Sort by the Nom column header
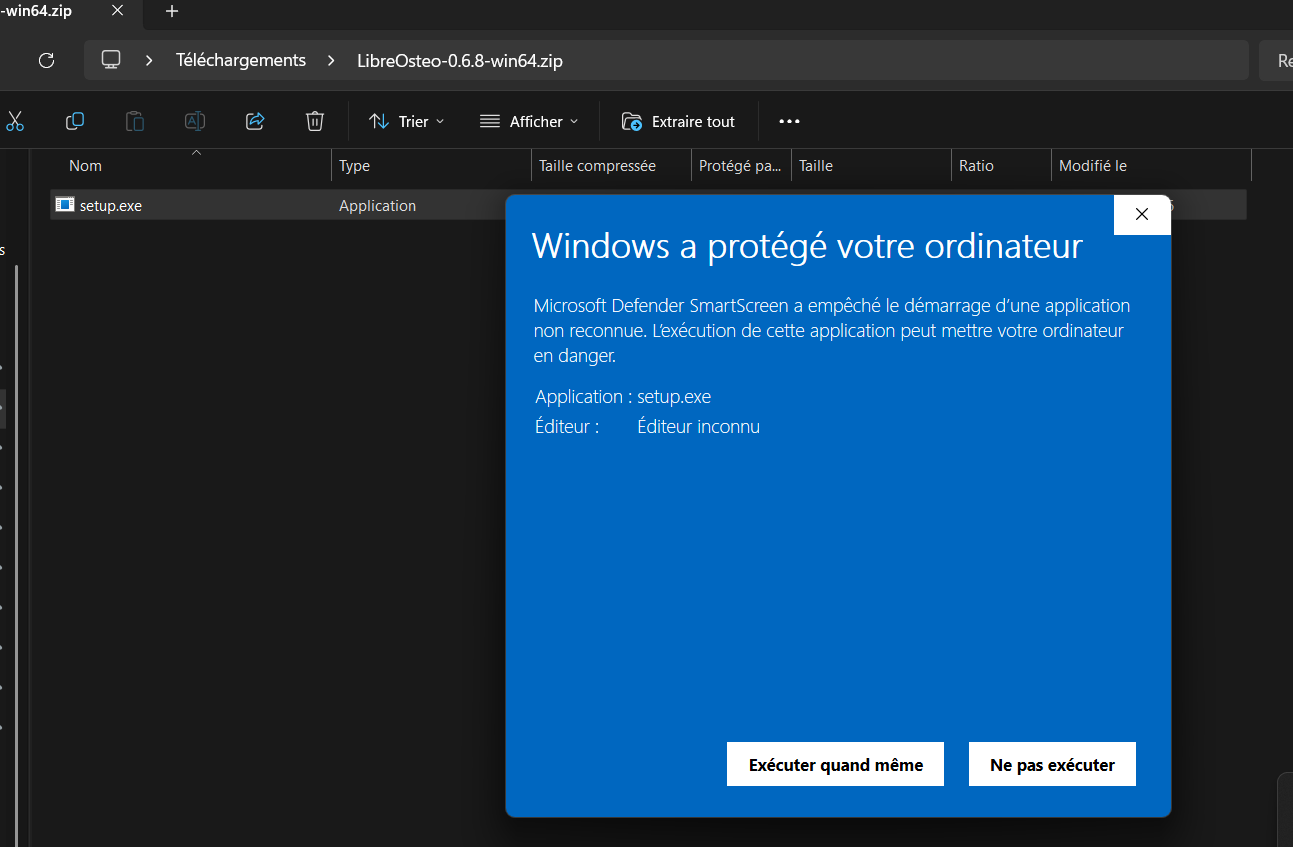This screenshot has width=1293, height=847. pyautogui.click(x=190, y=165)
